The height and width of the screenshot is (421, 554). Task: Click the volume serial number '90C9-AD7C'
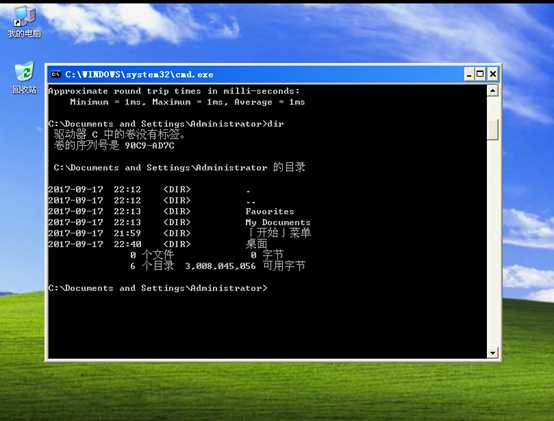click(x=149, y=146)
